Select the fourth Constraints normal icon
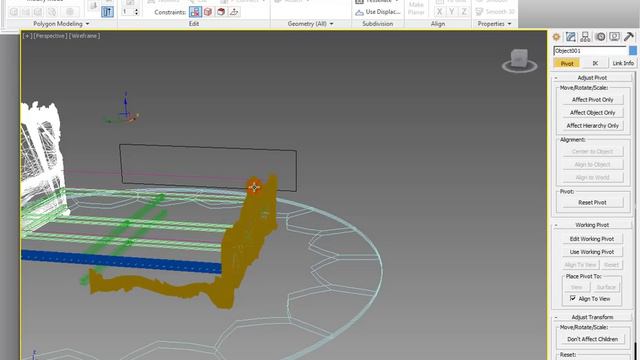The image size is (640, 360). 234,12
